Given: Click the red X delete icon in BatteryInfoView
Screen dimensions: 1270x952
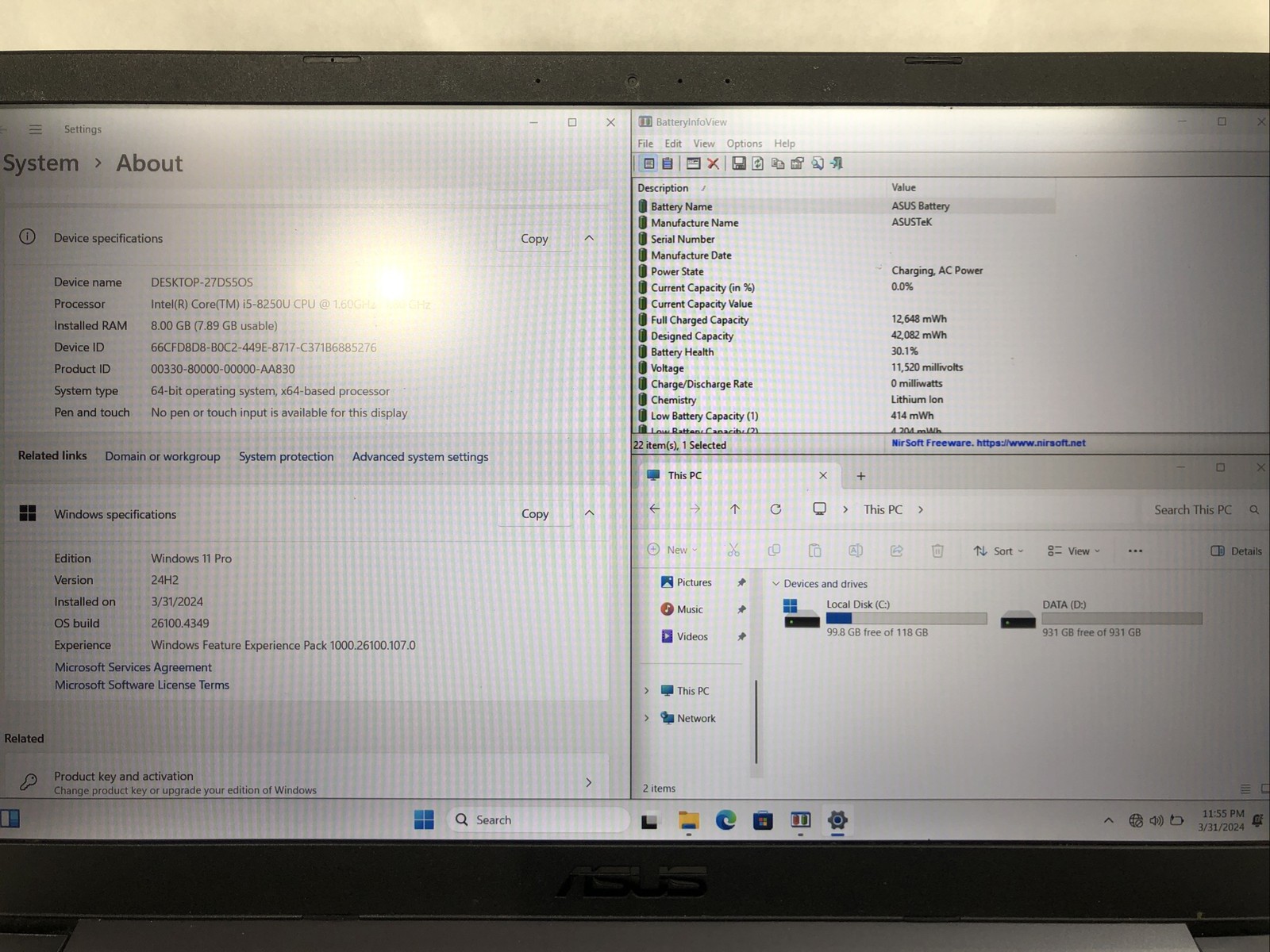Looking at the screenshot, I should pos(713,163).
